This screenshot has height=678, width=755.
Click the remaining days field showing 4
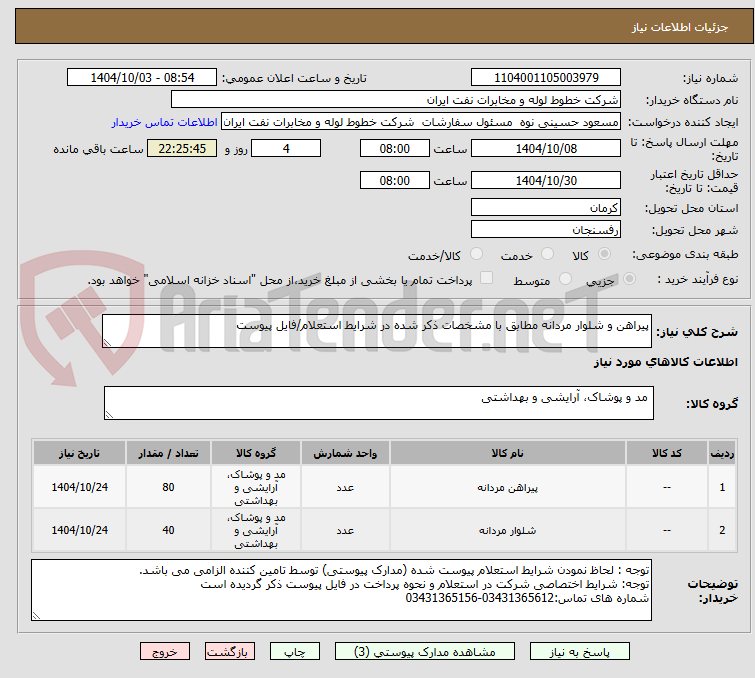tap(286, 148)
